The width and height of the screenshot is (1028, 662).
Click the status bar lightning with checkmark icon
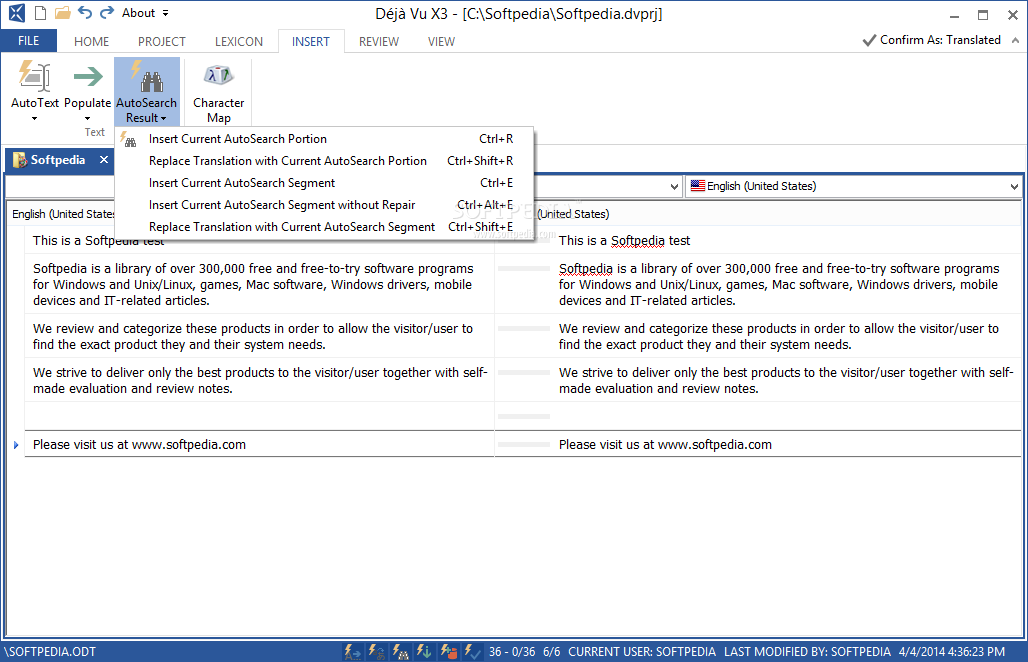tap(472, 652)
